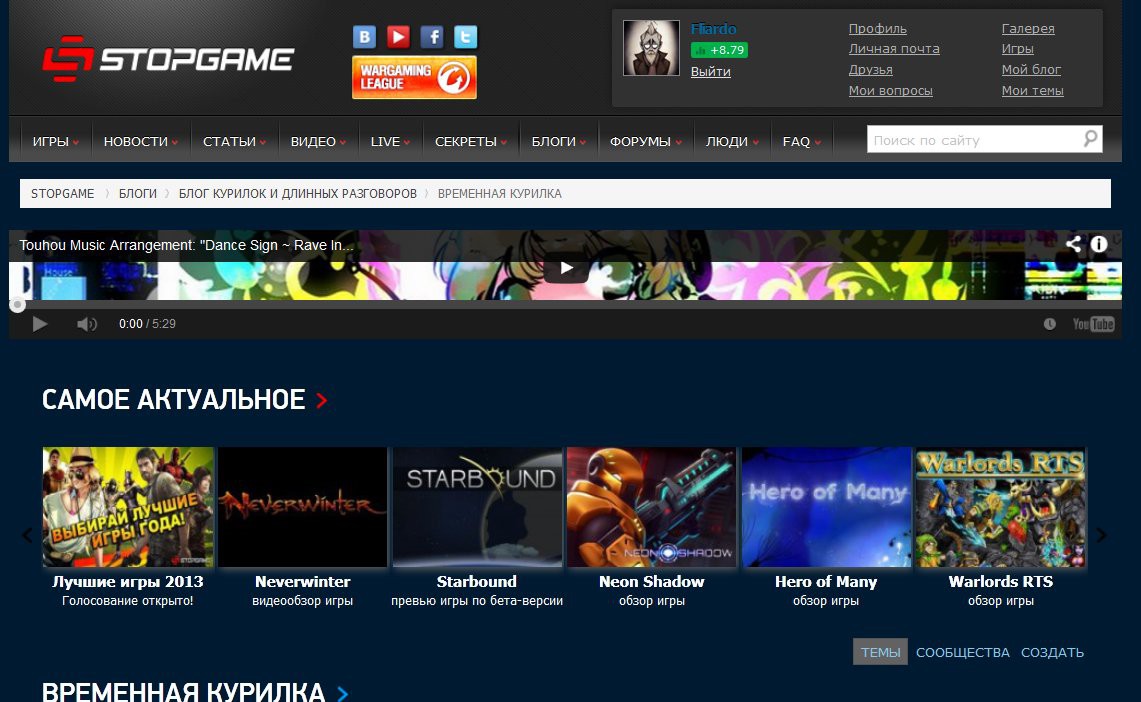Click the VK social network icon
Viewport: 1141px width, 702px height.
click(x=365, y=37)
